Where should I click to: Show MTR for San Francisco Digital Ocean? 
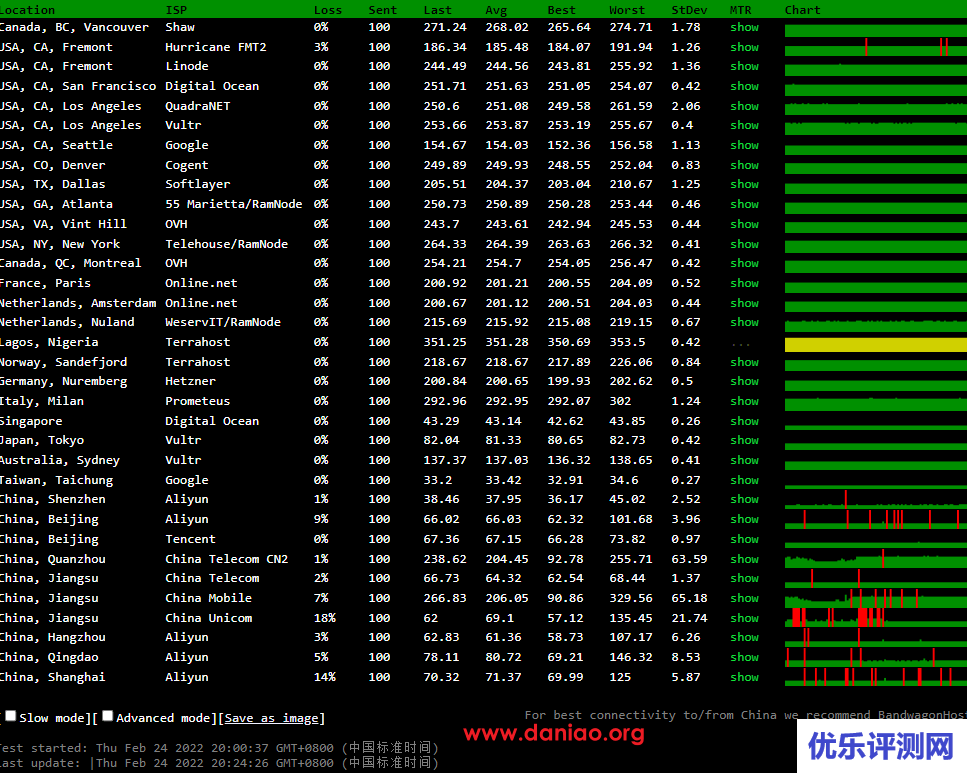click(744, 86)
